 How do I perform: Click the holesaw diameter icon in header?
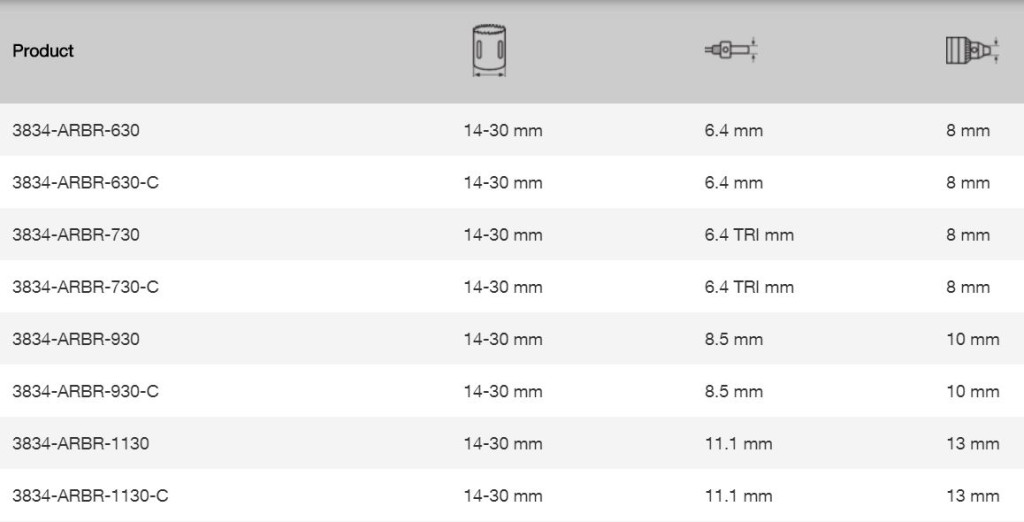tap(489, 51)
